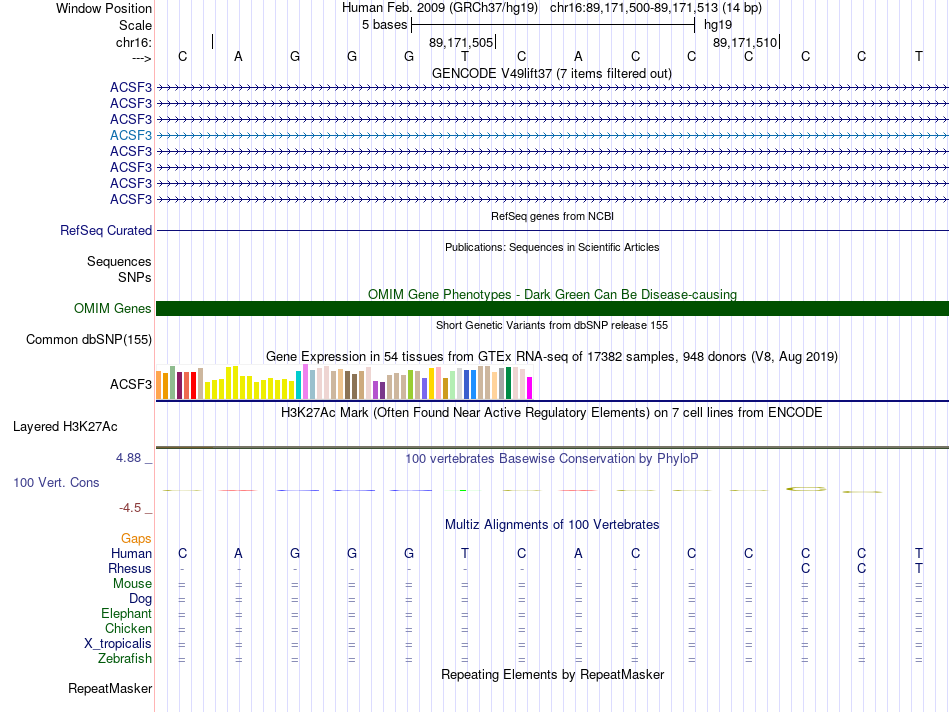Click the OMIM Genes track label
The height and width of the screenshot is (712, 950).
(113, 308)
